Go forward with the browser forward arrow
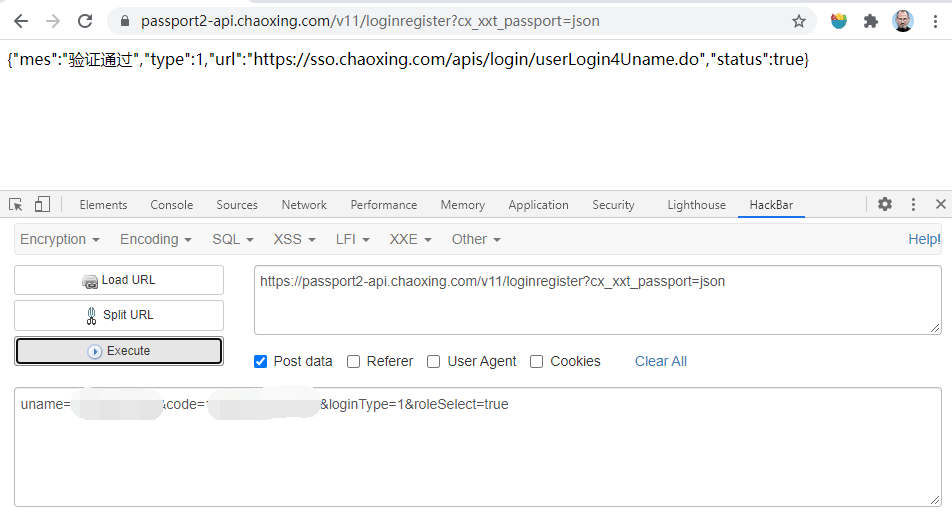 [53, 21]
